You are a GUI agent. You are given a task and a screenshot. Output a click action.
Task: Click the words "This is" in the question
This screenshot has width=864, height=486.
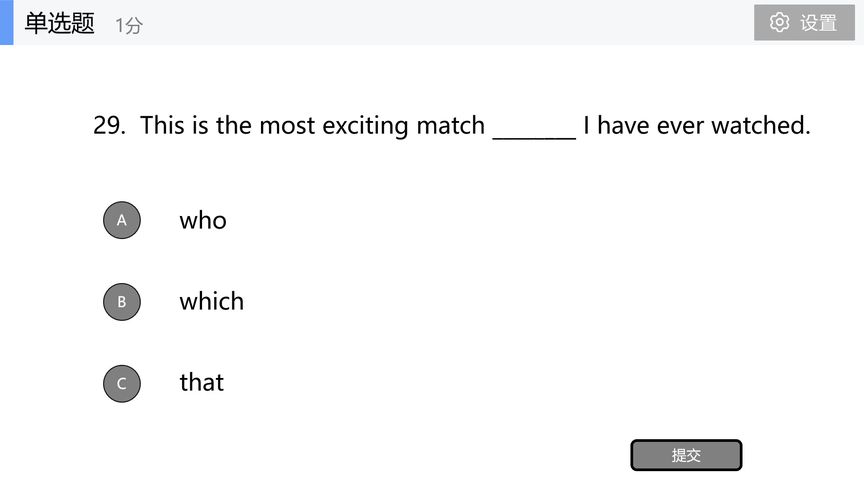coord(174,126)
